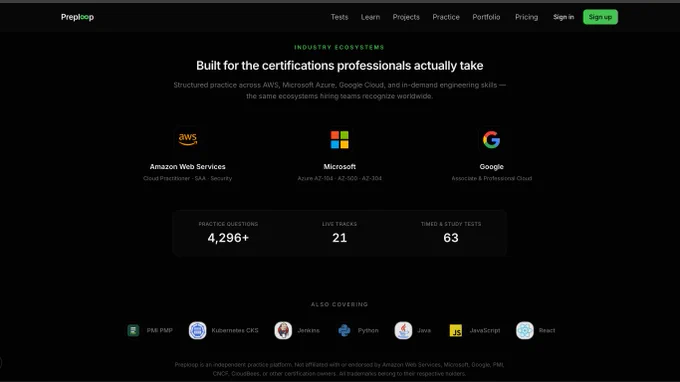
Task: Open the Practice nav link
Action: 446,17
